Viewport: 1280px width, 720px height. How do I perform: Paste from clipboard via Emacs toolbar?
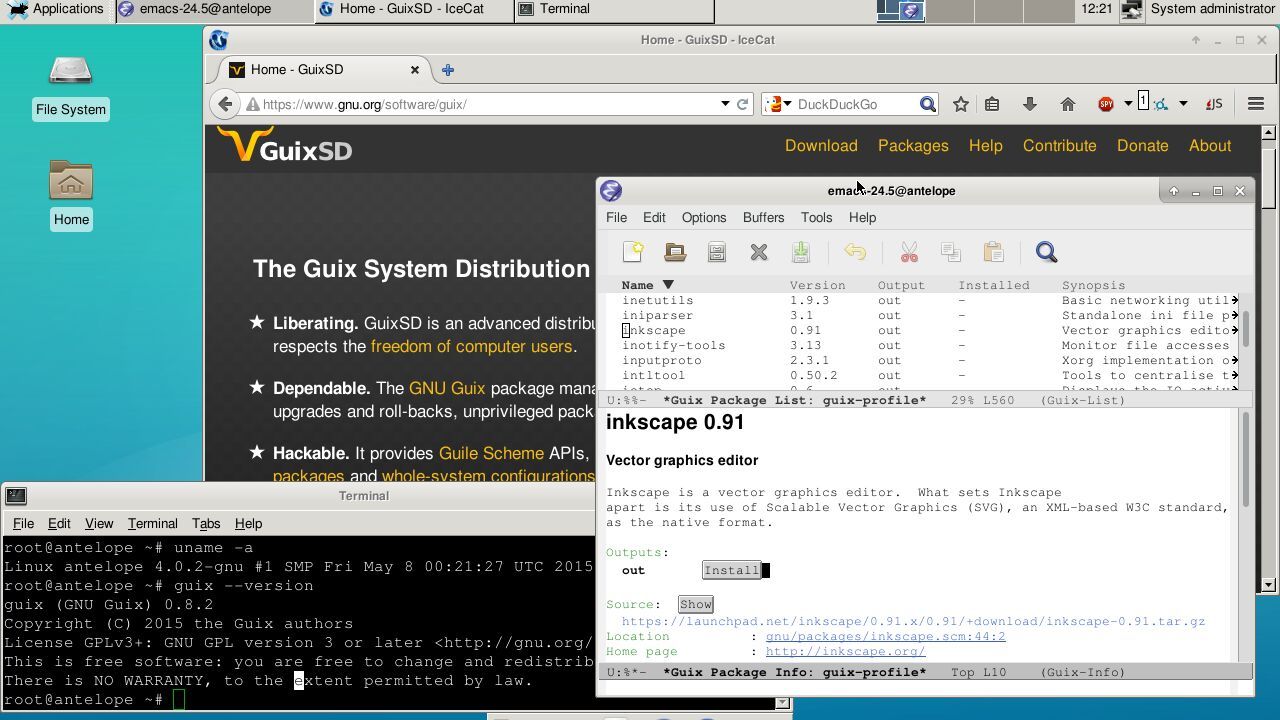click(x=994, y=252)
